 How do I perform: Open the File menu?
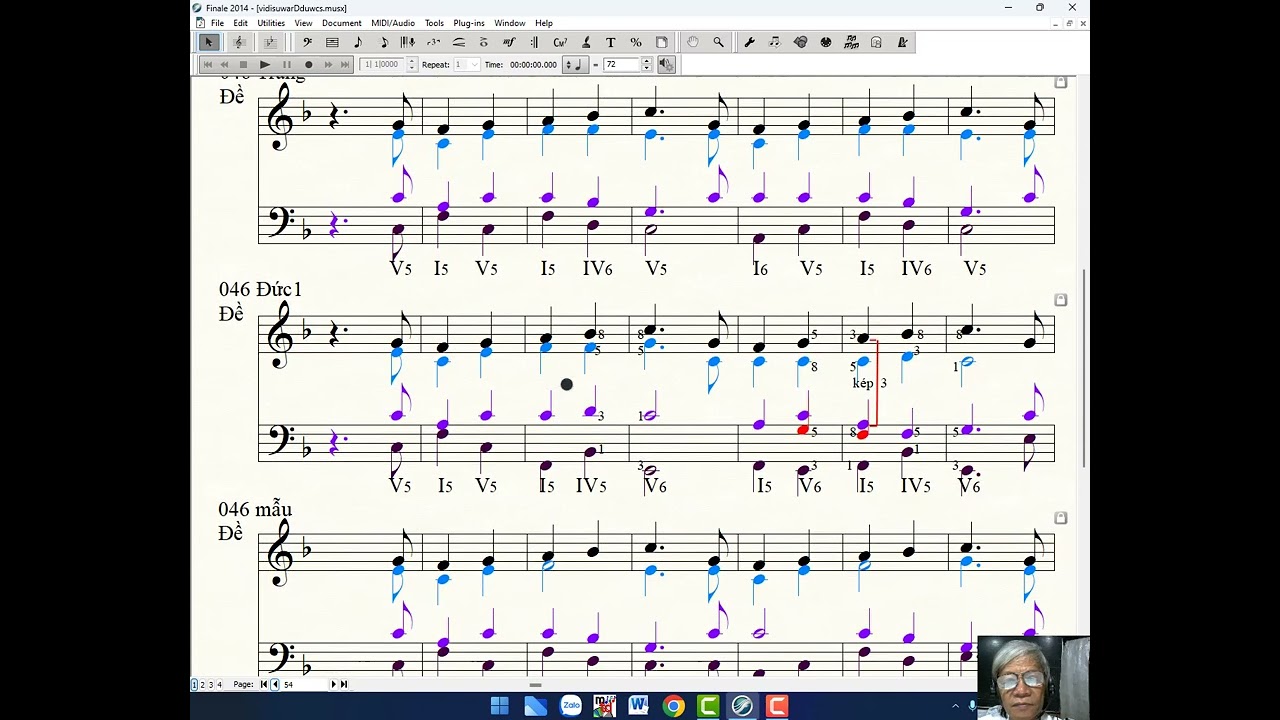(x=217, y=23)
